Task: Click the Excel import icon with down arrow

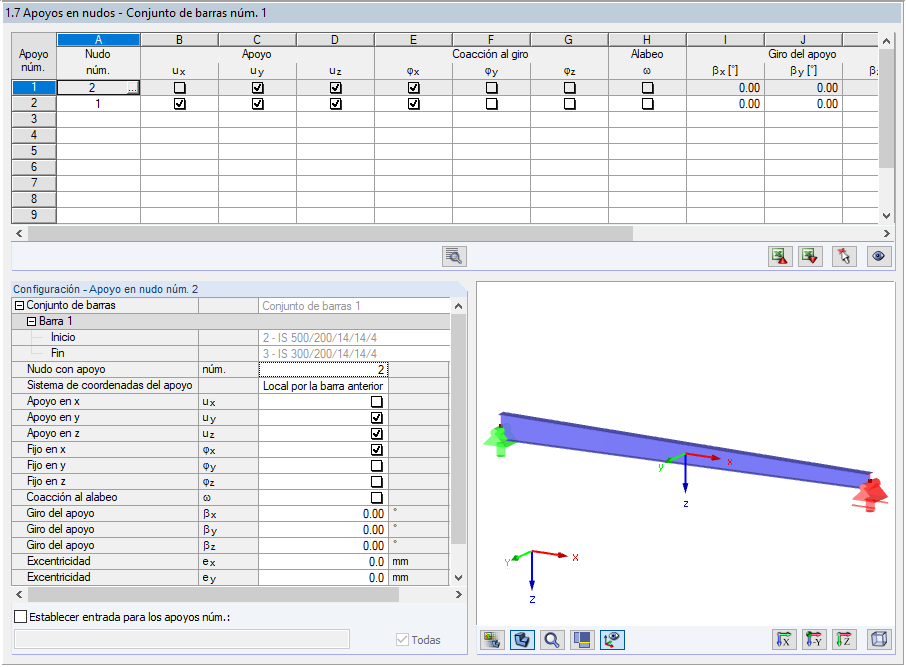Action: coord(811,256)
